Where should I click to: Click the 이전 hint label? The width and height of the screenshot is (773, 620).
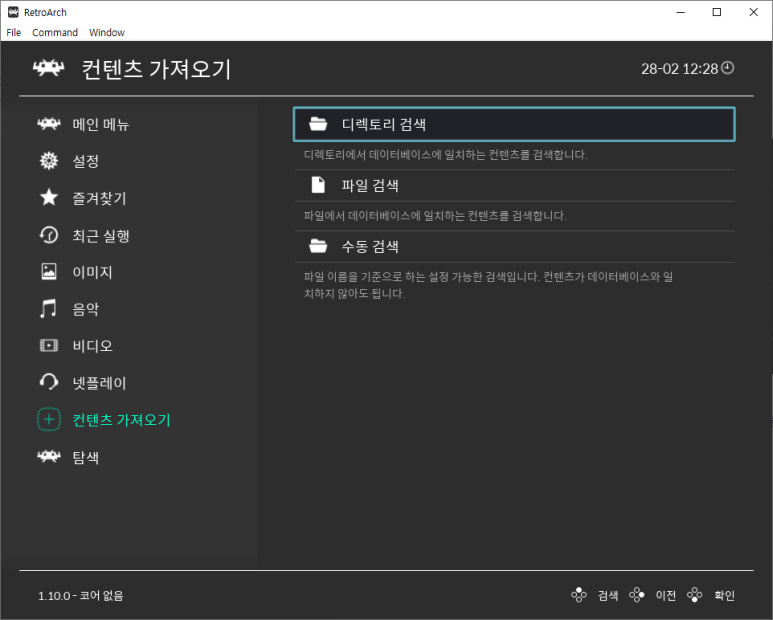point(666,595)
